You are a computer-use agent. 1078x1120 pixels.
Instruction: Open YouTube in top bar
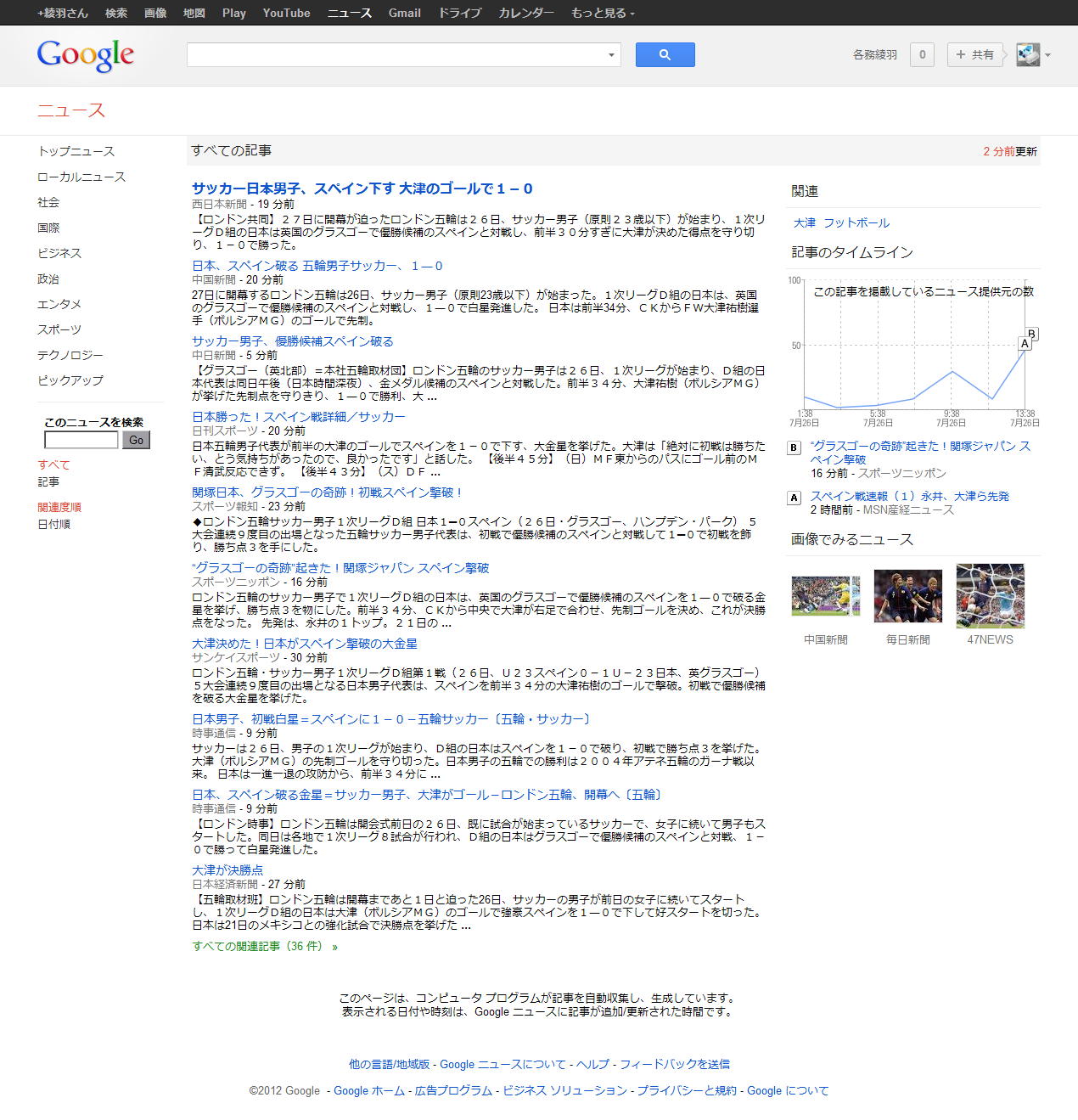pos(287,13)
